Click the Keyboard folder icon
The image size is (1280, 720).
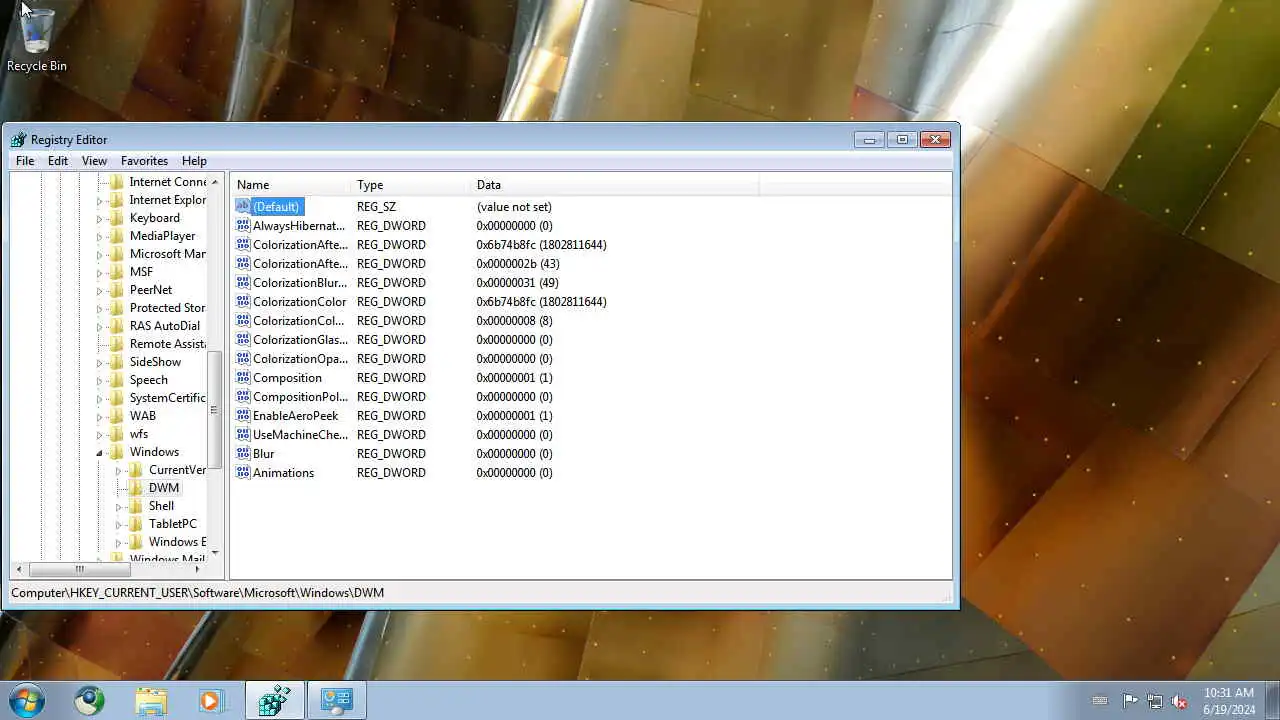117,218
